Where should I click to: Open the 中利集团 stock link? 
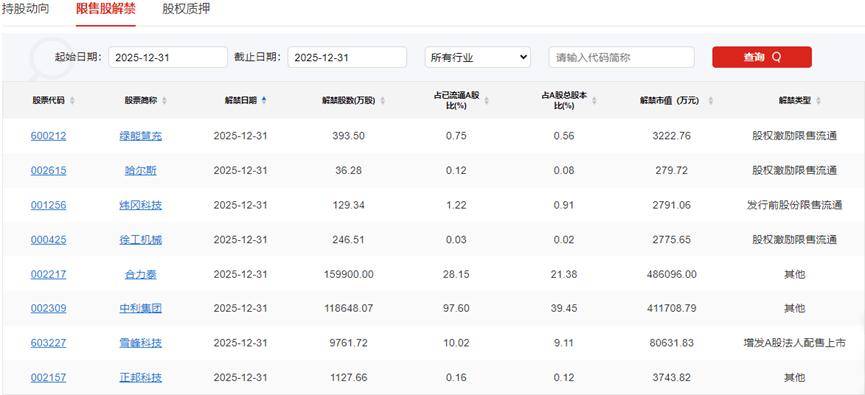[141, 308]
